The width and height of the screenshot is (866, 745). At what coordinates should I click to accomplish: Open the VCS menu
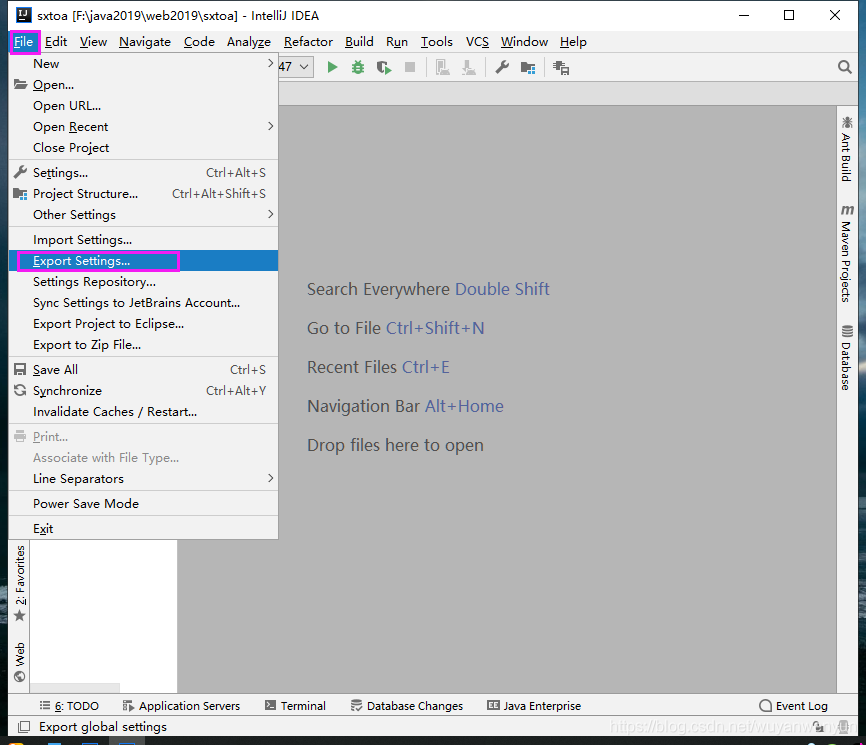(477, 42)
